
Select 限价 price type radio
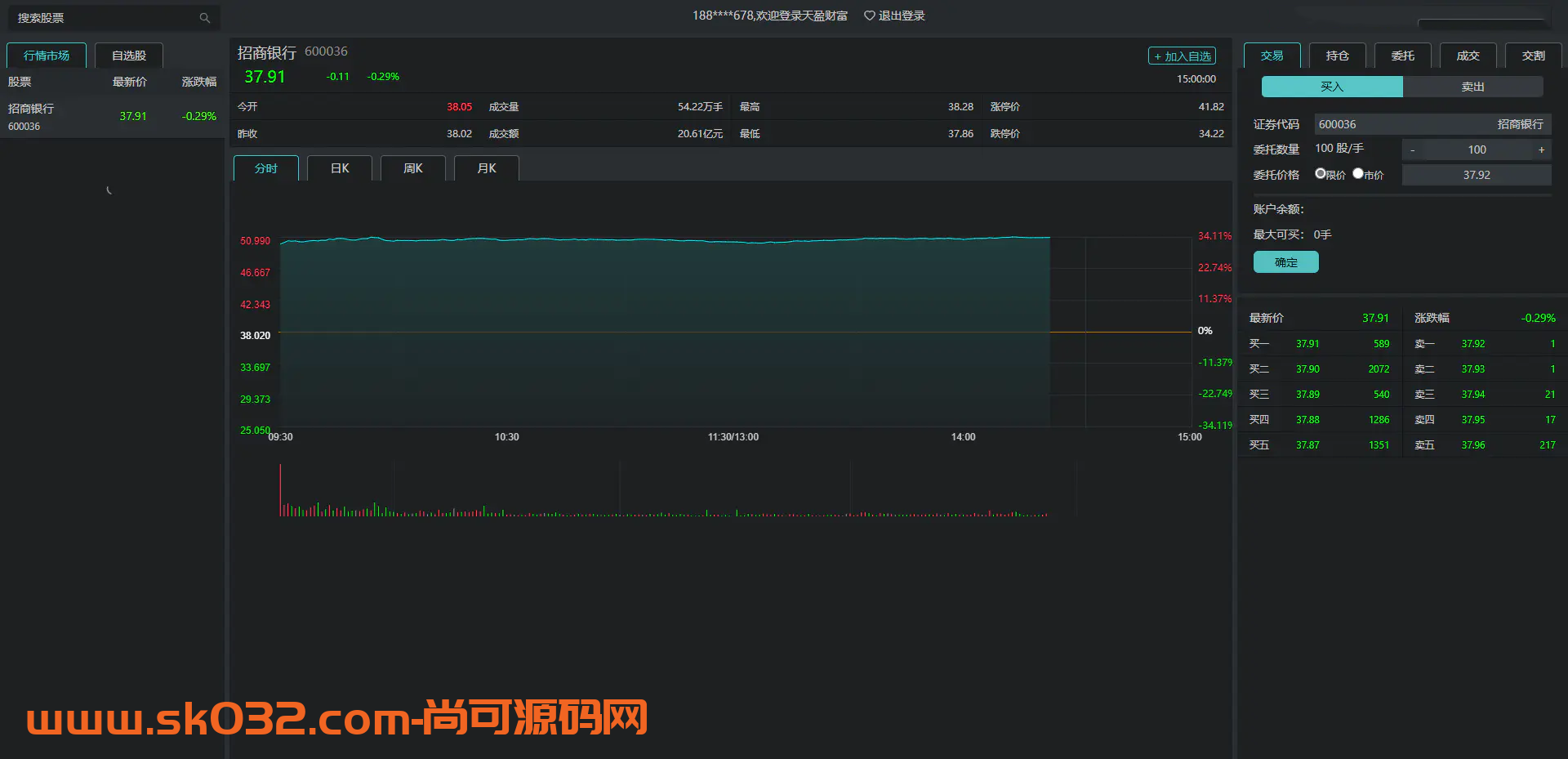(1321, 173)
